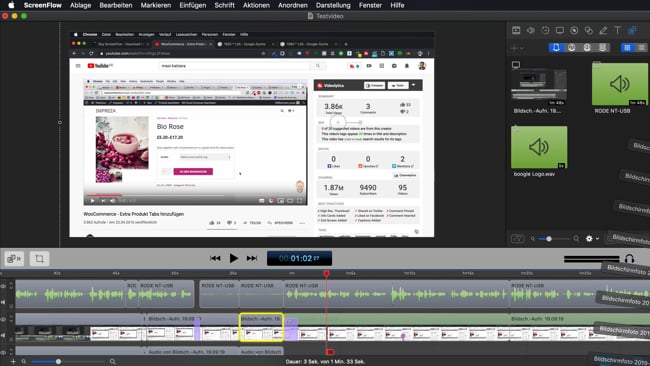
Task: Toggle visibility of the top audio track
Action: [x=3, y=286]
